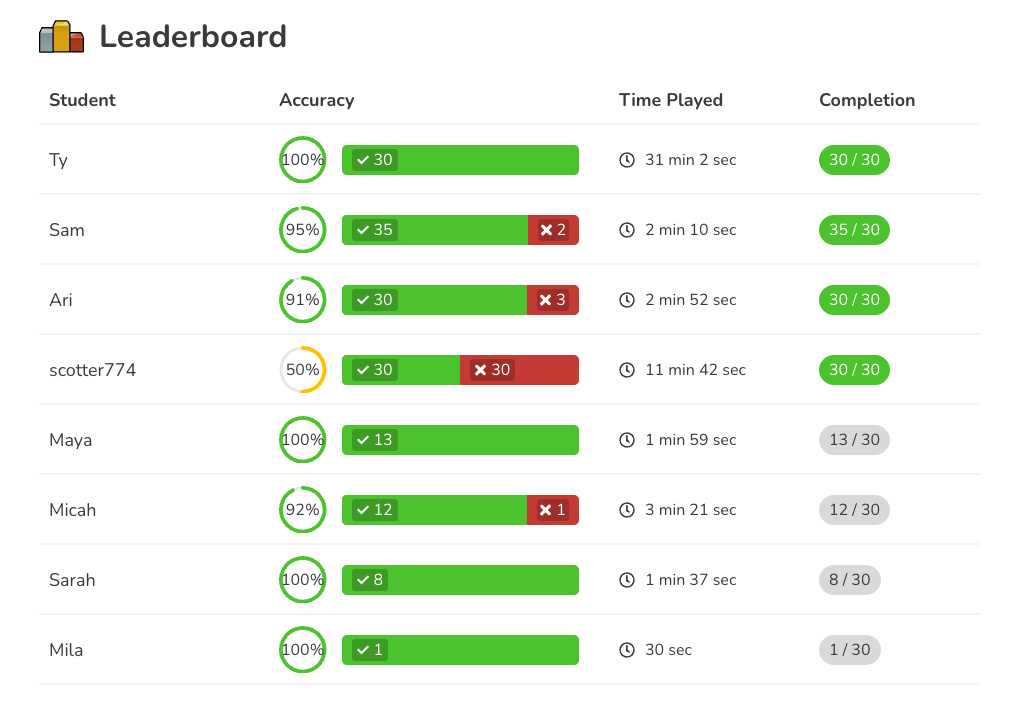Click the podium Leaderboard icon
This screenshot has width=1020, height=710.
point(61,36)
